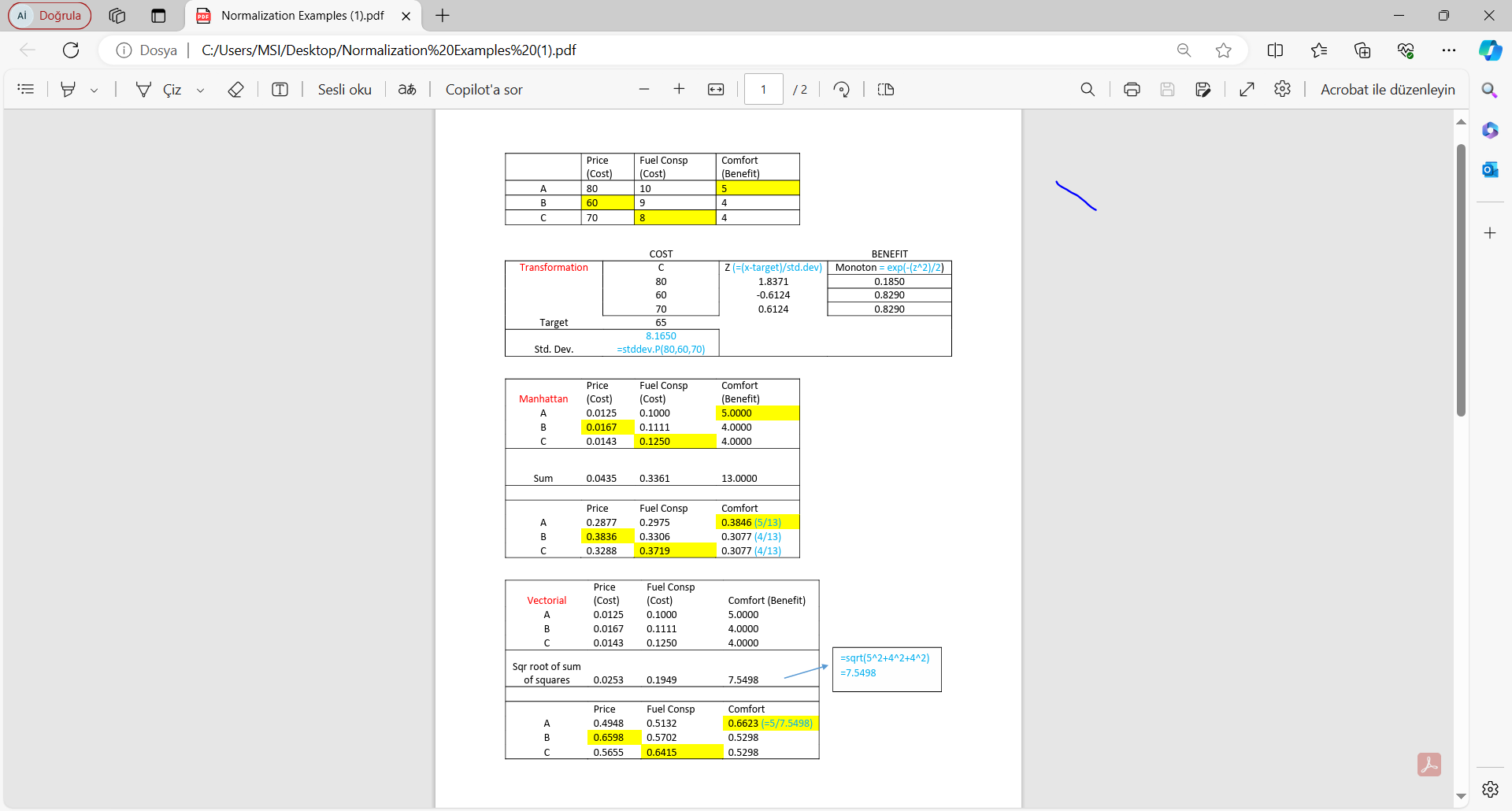Open the favorites list
The height and width of the screenshot is (811, 1512).
tap(1319, 50)
